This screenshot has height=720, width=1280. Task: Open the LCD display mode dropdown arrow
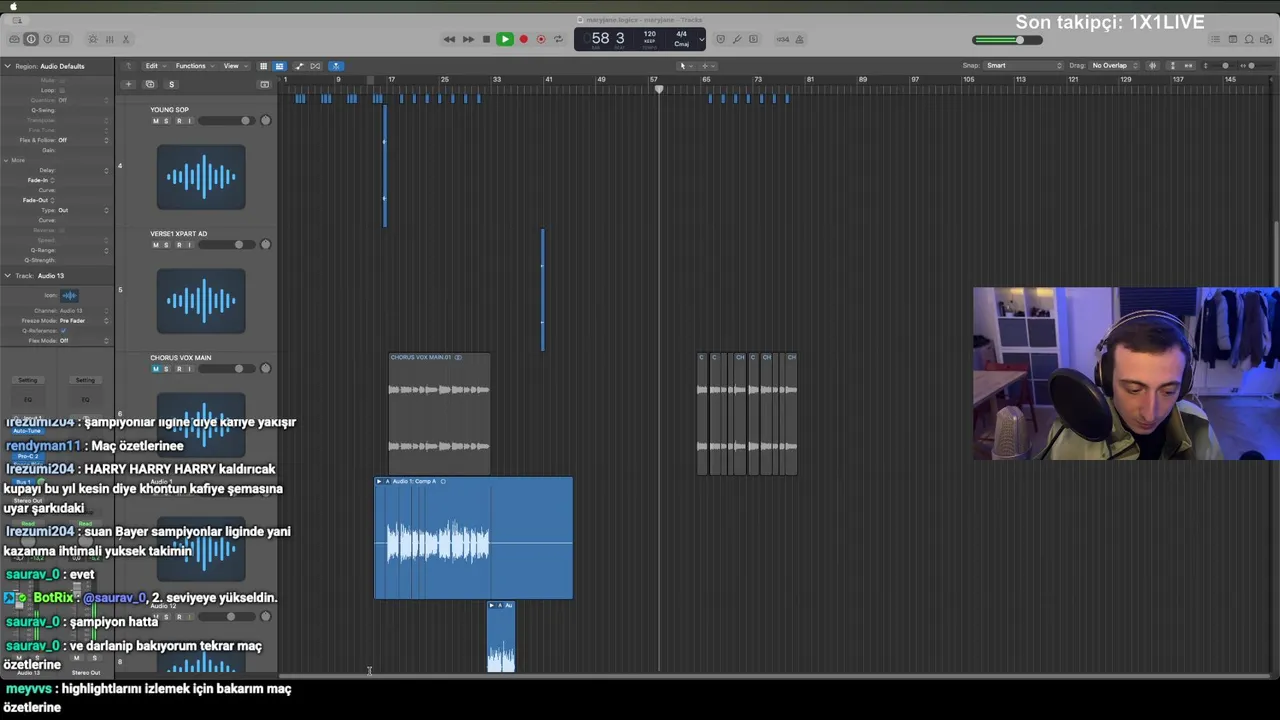tap(701, 39)
